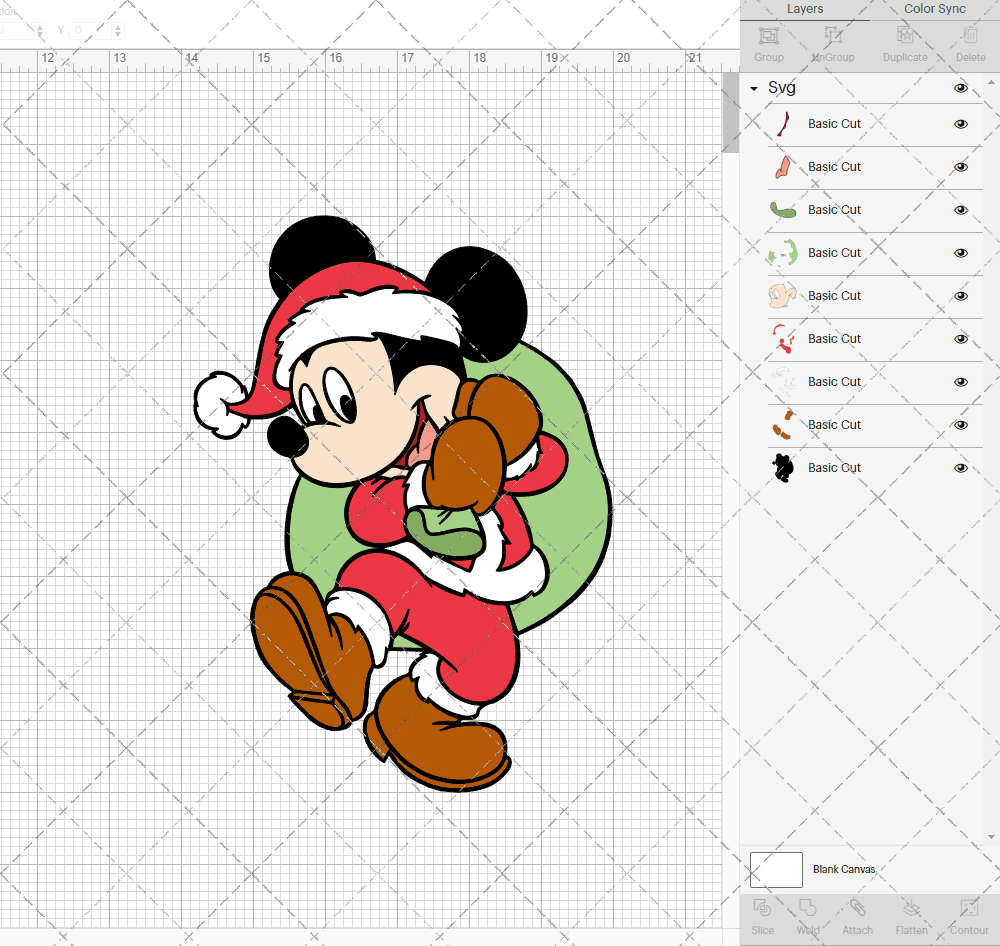Click the Y position stepper arrows
The image size is (1000, 946).
point(118,30)
